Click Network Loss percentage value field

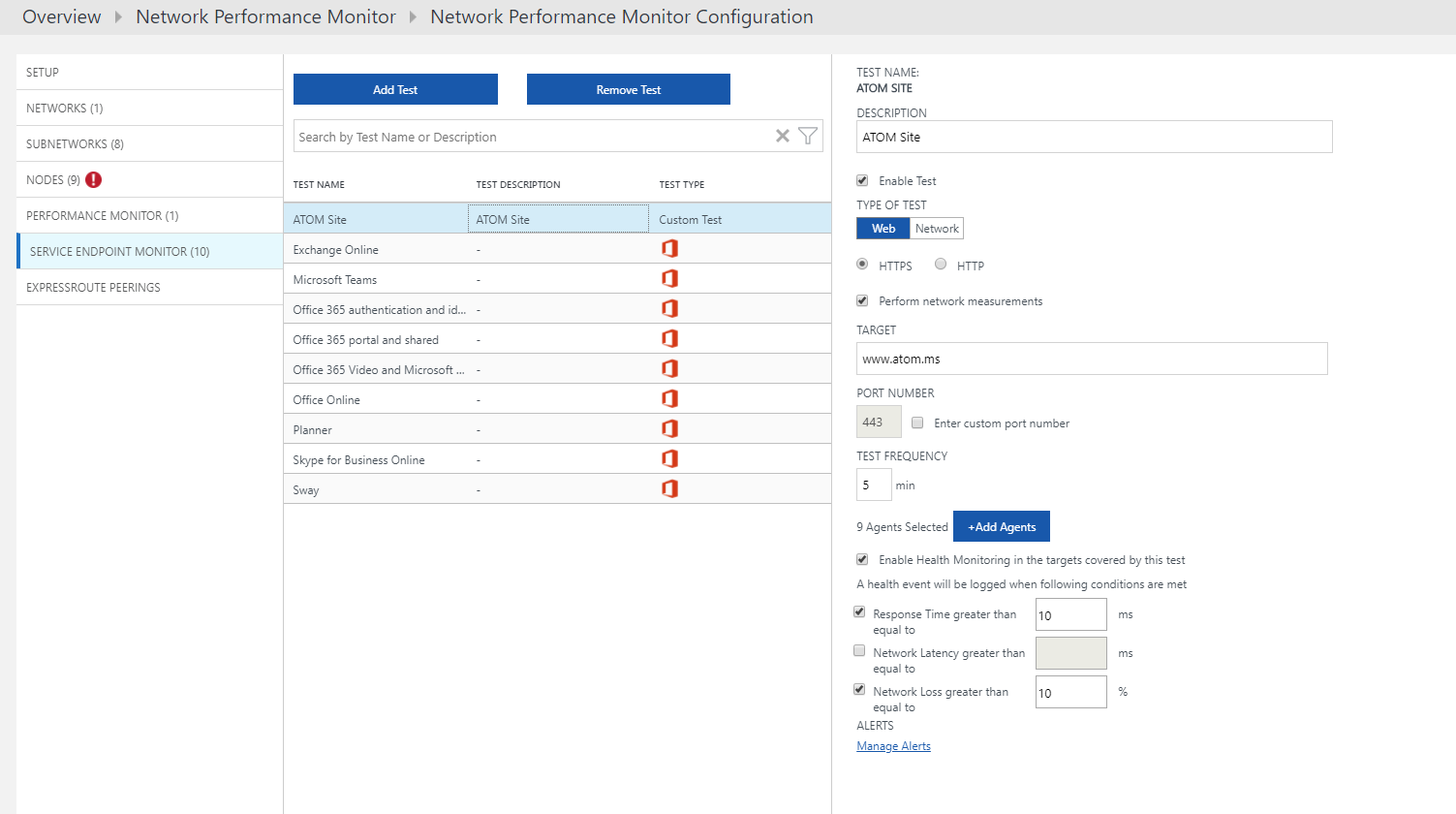point(1070,692)
